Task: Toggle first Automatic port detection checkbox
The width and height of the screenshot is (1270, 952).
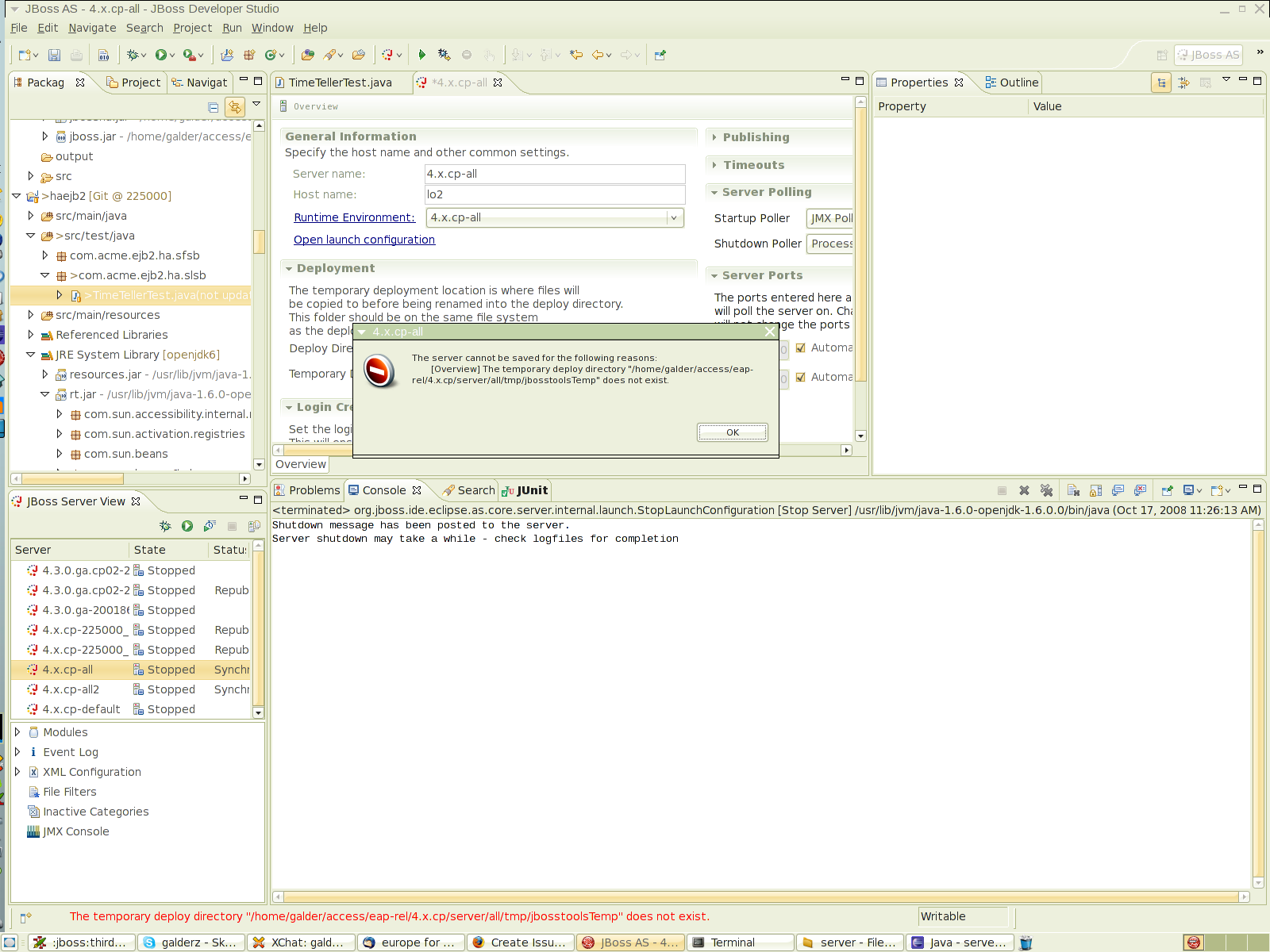Action: [x=801, y=347]
